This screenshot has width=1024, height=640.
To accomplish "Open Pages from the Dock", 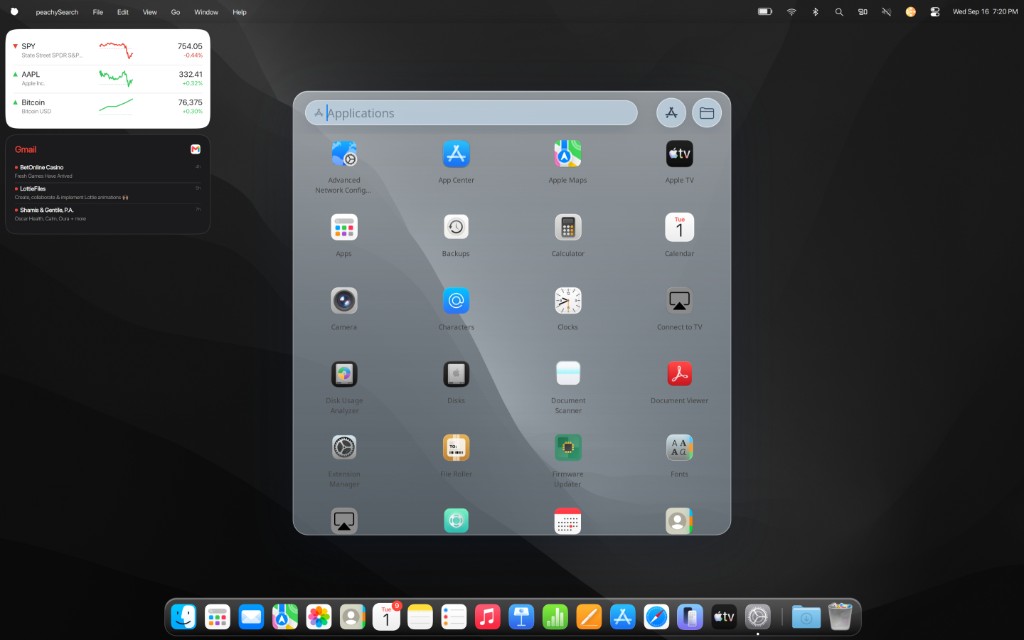I will click(588, 616).
